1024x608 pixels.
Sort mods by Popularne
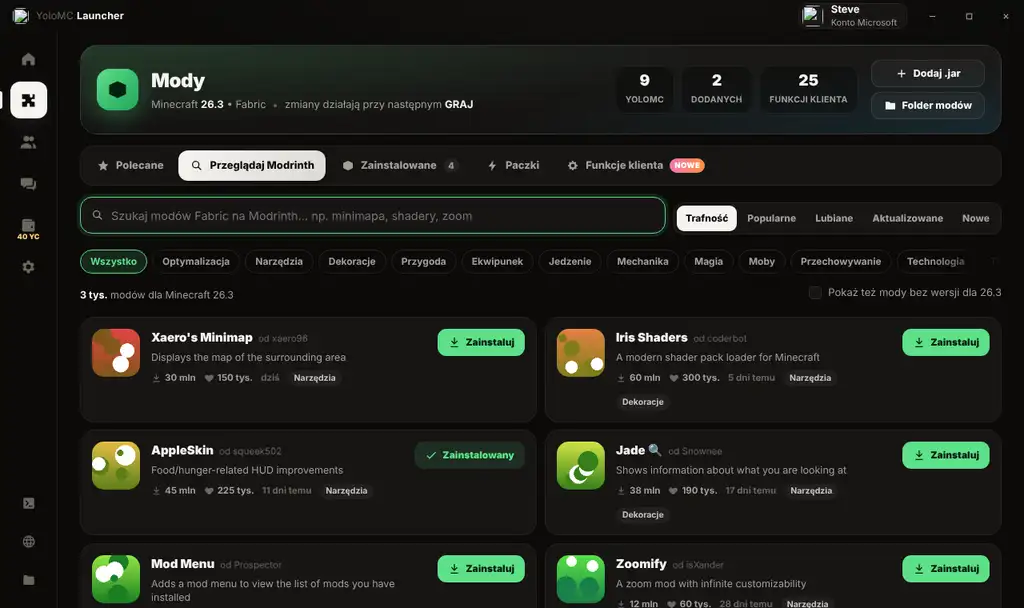tap(771, 218)
